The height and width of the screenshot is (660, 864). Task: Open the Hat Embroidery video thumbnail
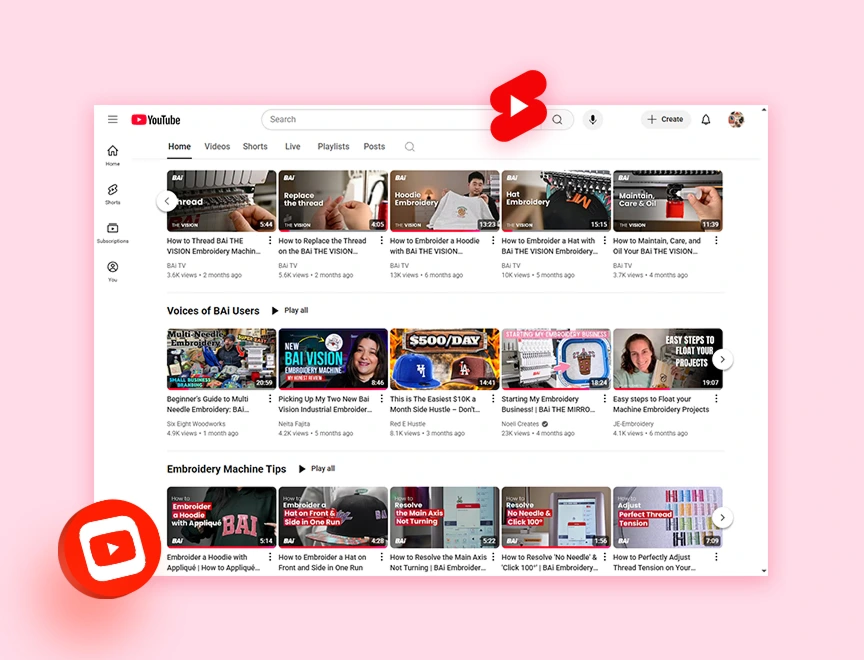tap(556, 201)
